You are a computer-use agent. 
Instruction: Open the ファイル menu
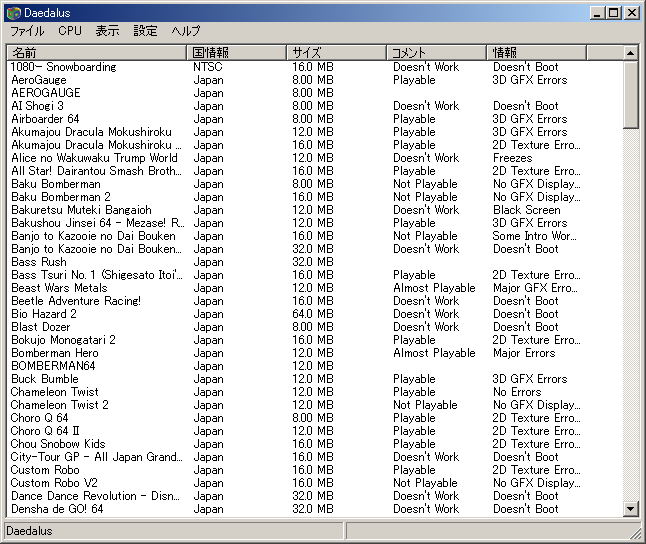(x=27, y=31)
